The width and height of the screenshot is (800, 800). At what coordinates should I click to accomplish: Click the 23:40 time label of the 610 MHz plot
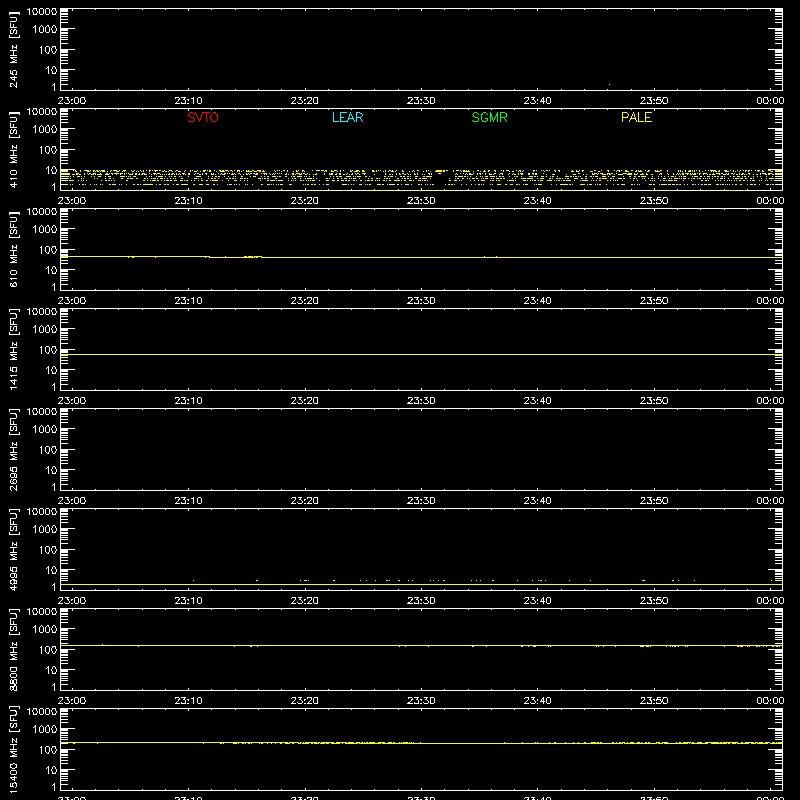coord(537,301)
